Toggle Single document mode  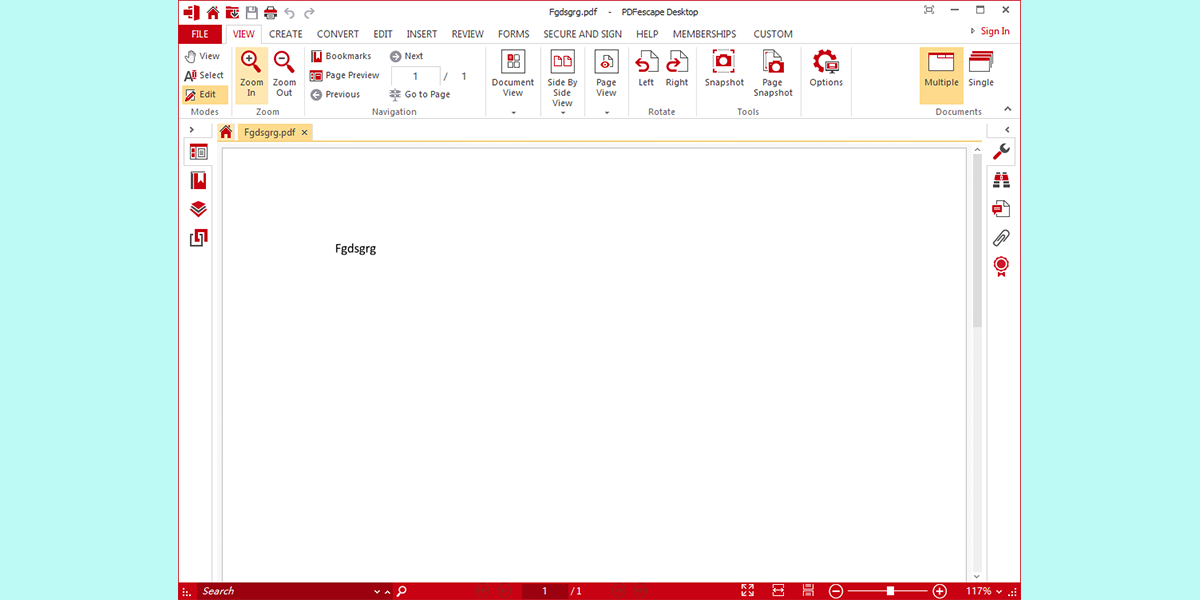pos(981,70)
